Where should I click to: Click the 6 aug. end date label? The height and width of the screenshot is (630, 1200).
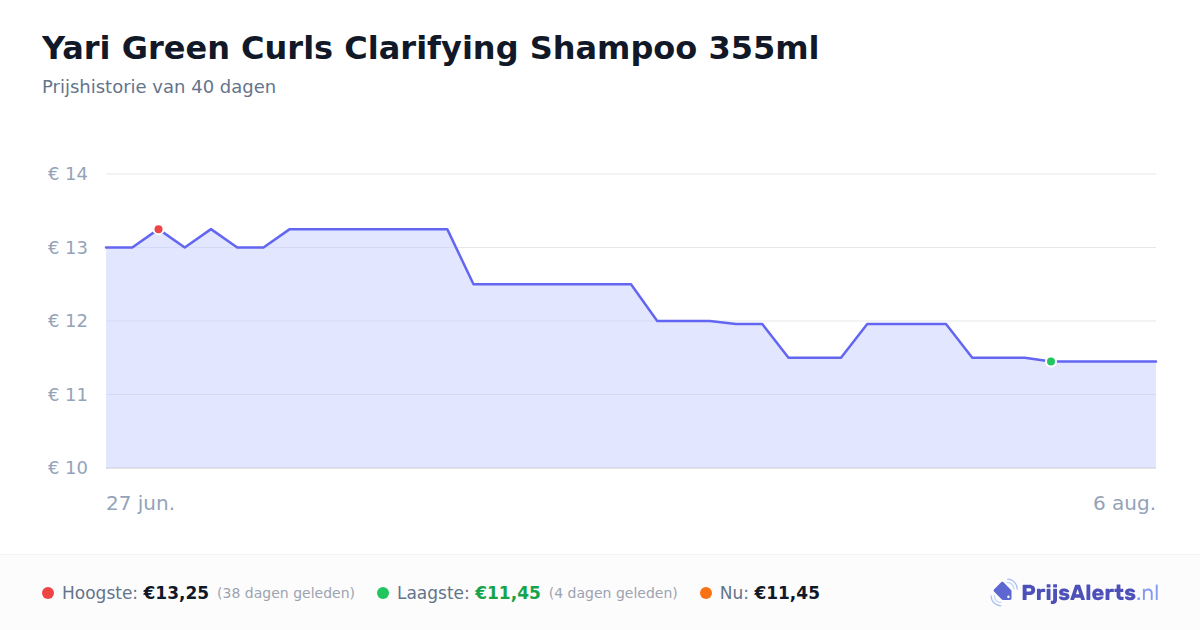click(x=1125, y=503)
